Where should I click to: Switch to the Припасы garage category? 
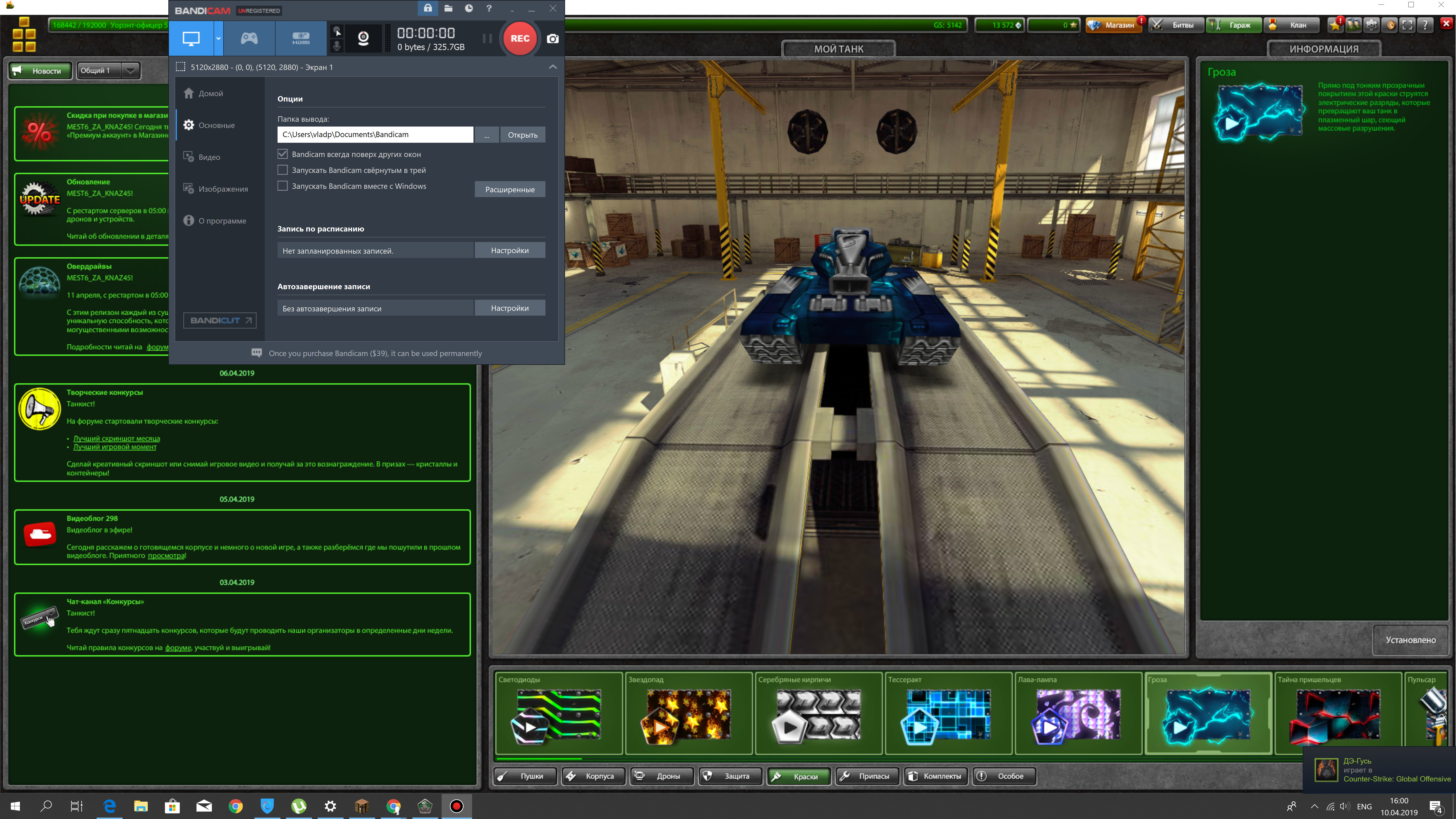868,776
